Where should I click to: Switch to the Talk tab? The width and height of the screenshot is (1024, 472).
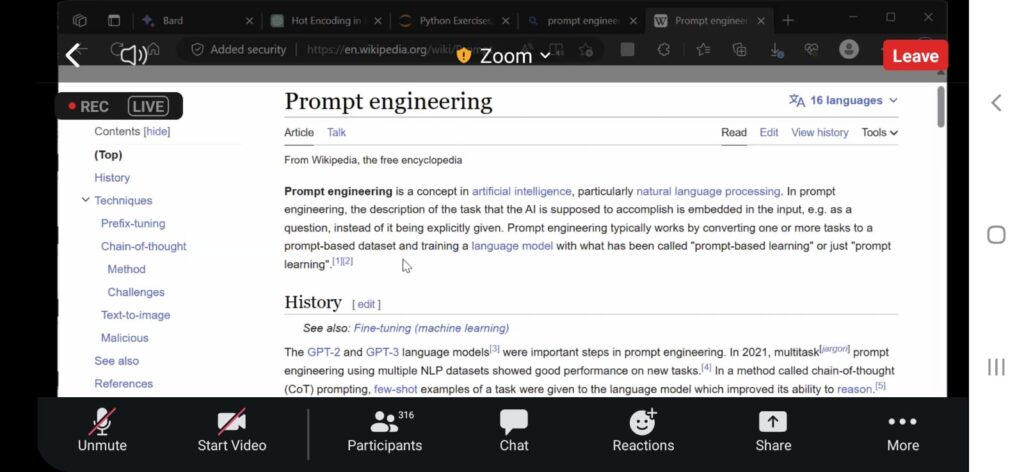(x=336, y=132)
